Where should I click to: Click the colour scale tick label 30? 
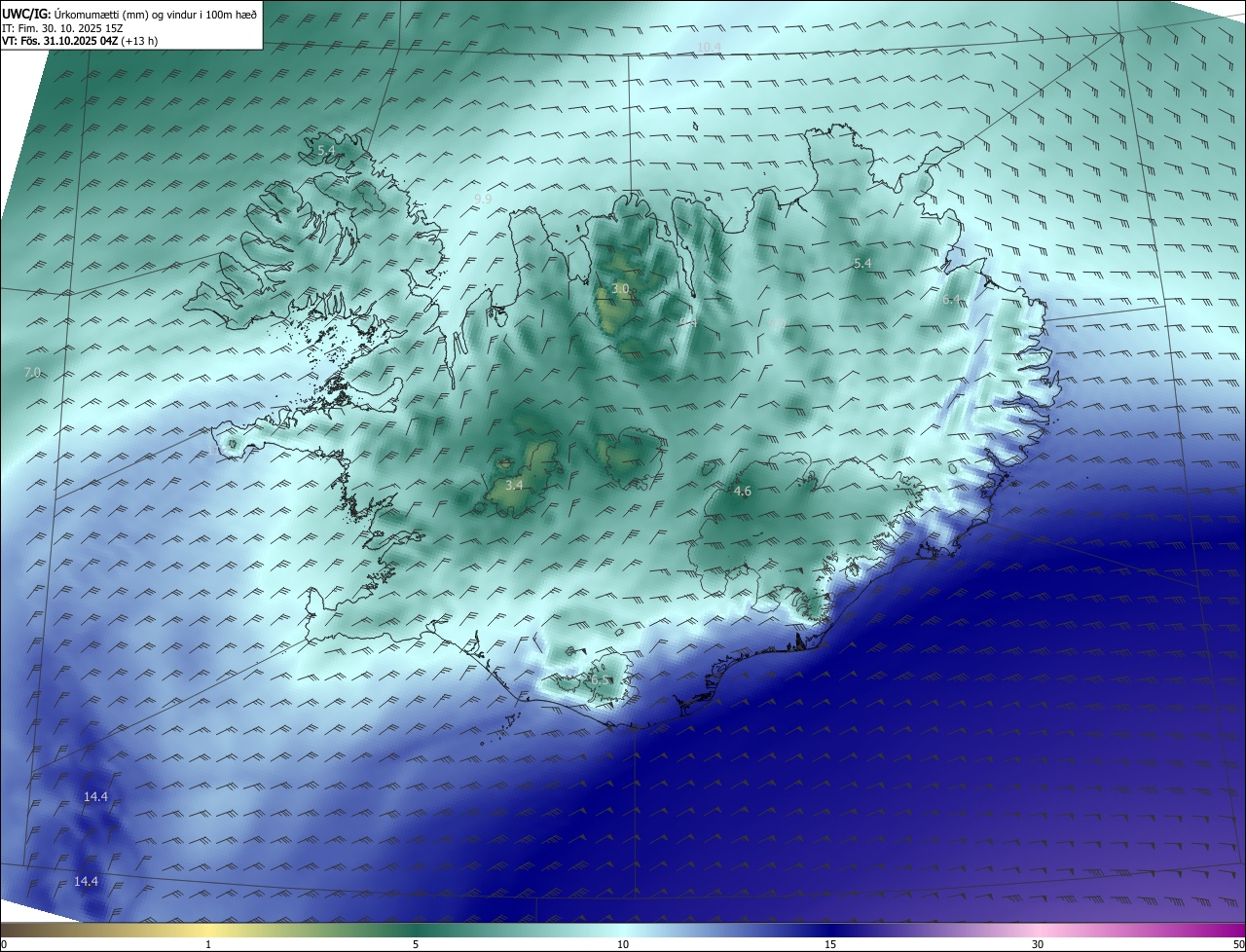(1038, 944)
